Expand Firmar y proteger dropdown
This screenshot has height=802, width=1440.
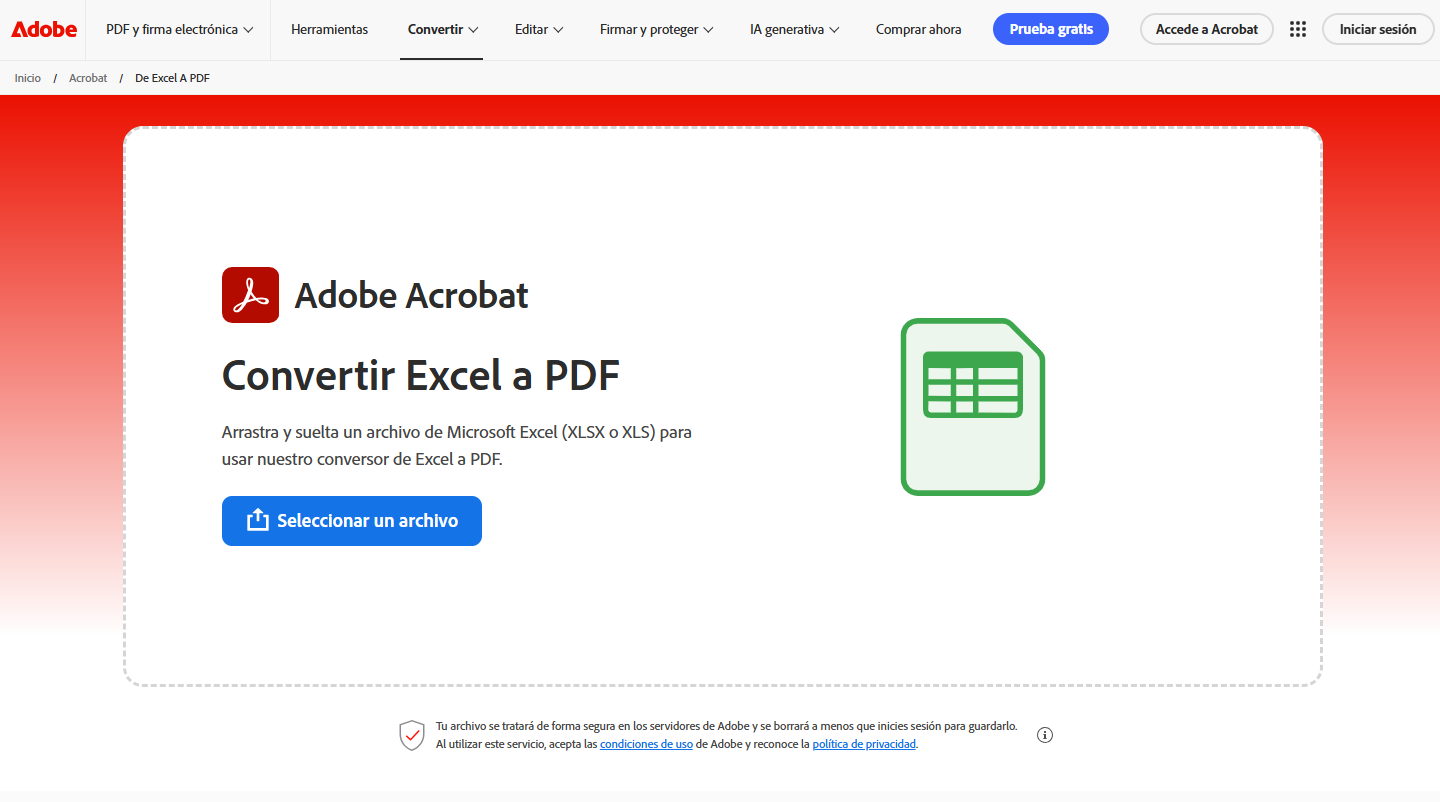[656, 29]
